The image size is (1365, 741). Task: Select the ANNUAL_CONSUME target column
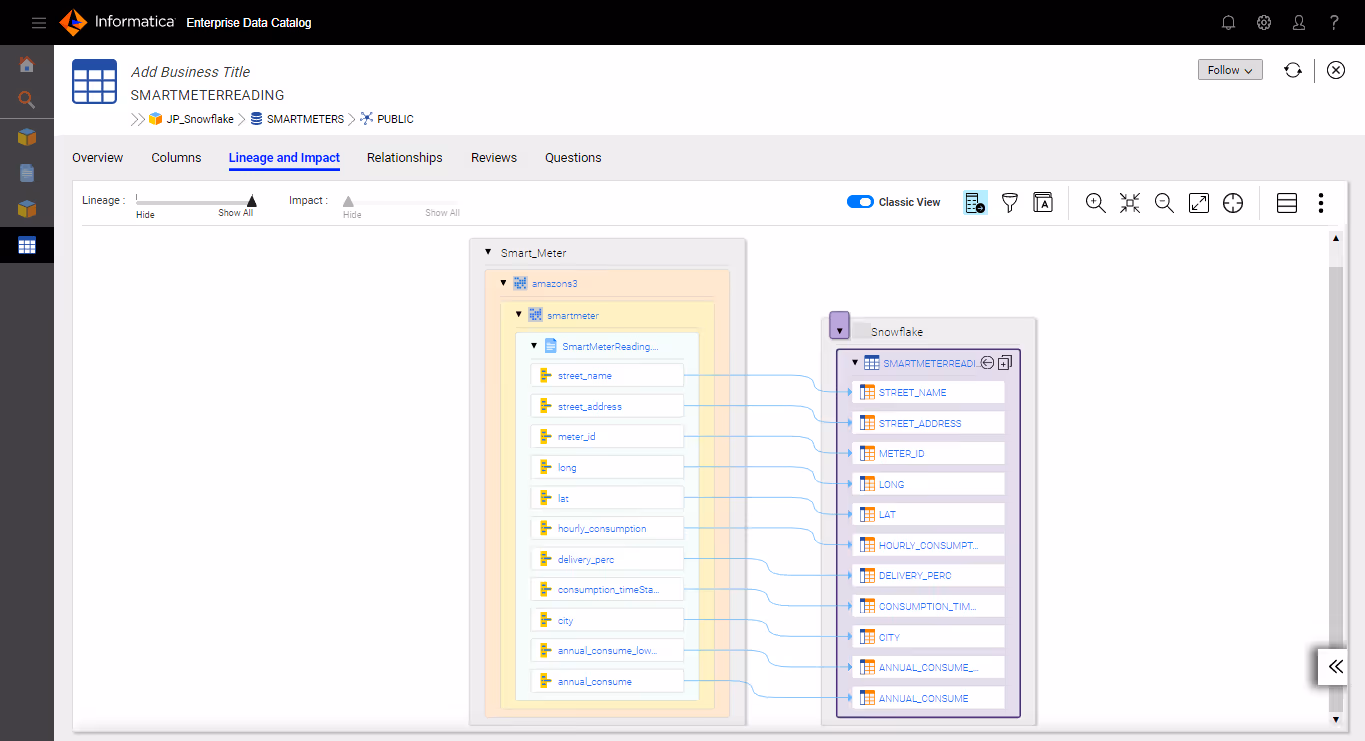tap(928, 698)
